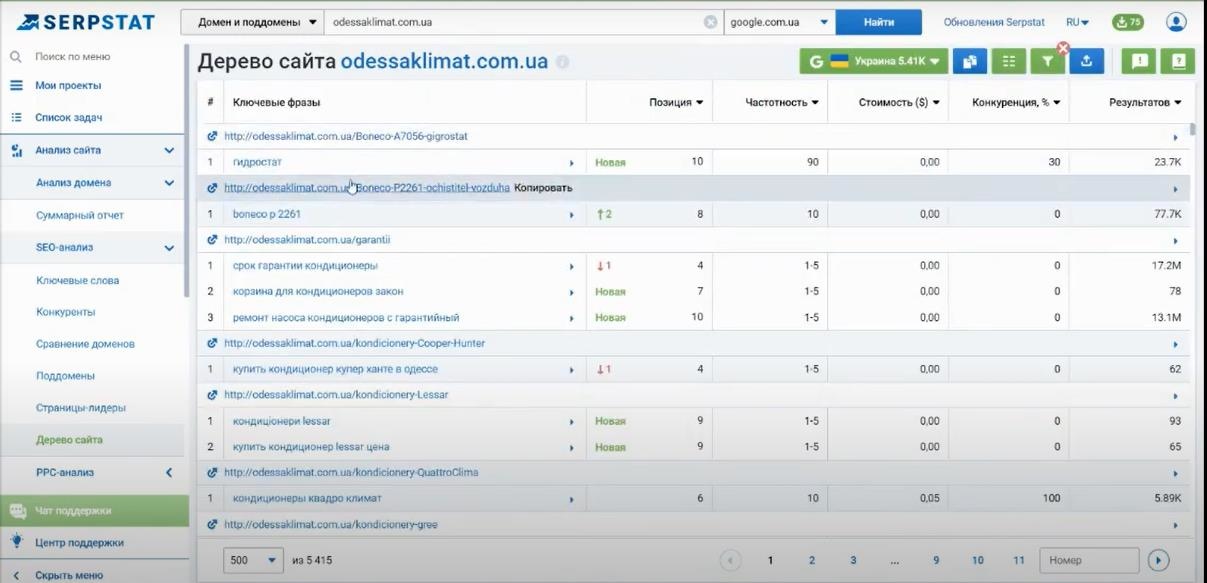Click the support center lightbulb icon
The width and height of the screenshot is (1207, 583).
16,541
